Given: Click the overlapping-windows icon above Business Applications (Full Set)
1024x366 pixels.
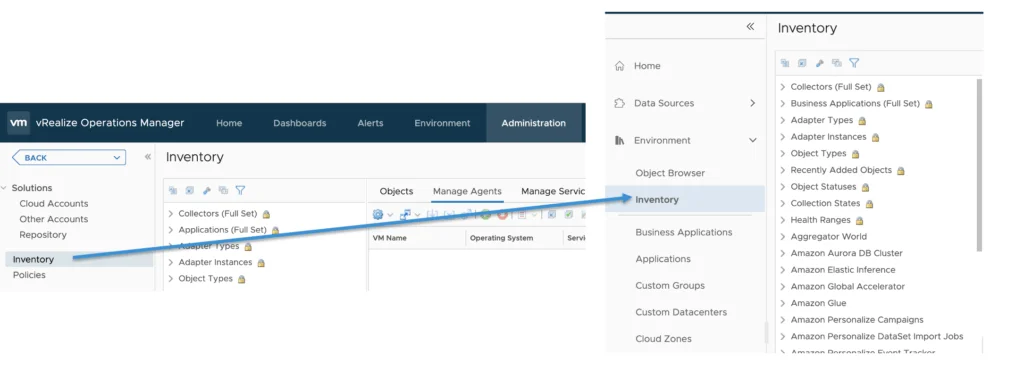Looking at the screenshot, I should [837, 63].
